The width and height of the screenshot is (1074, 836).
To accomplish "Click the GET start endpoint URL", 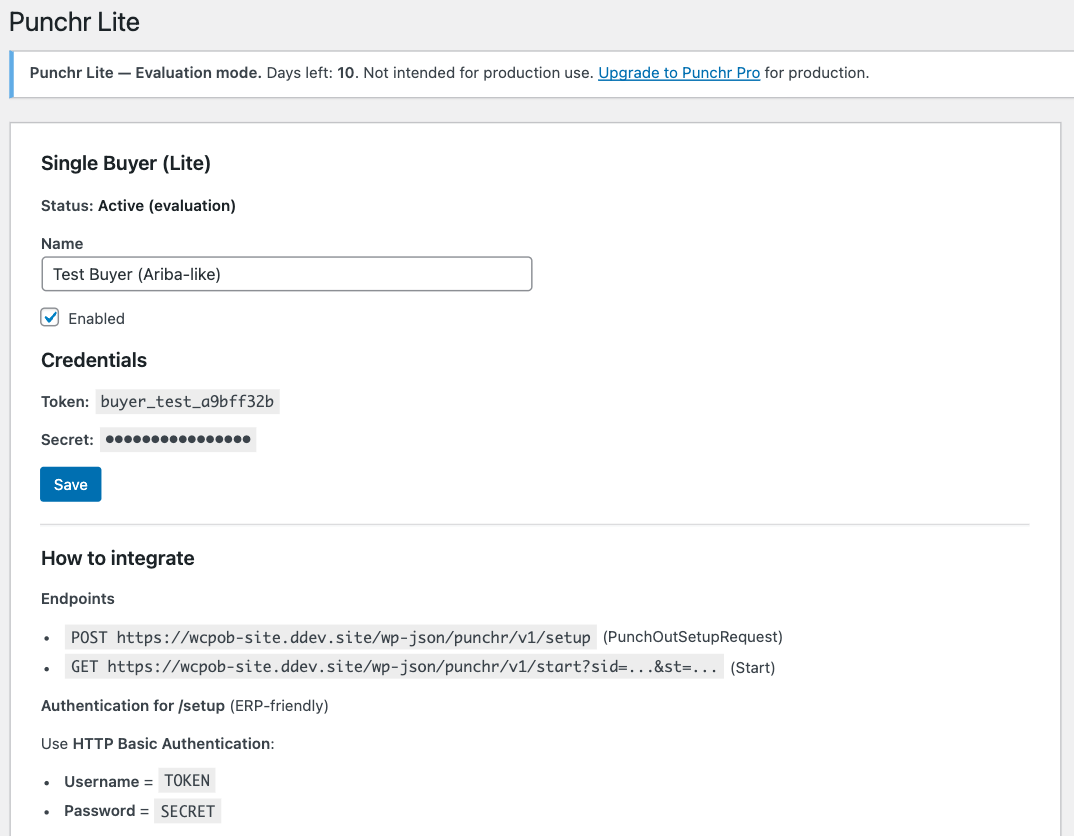I will coord(395,667).
